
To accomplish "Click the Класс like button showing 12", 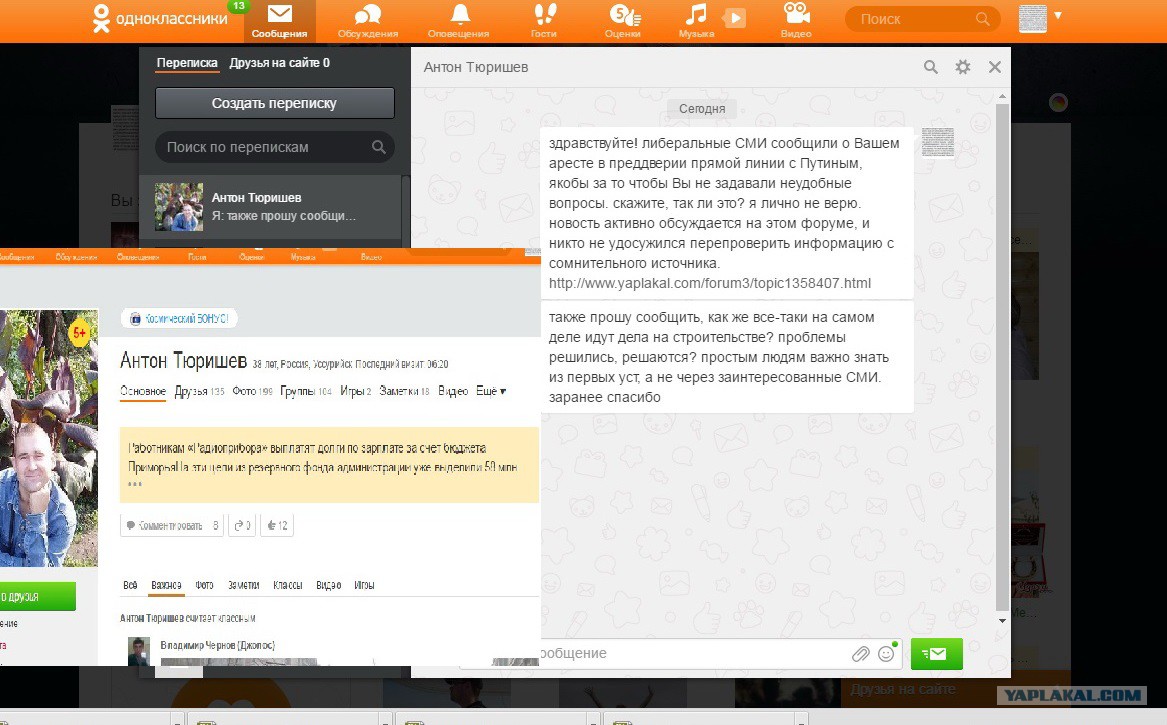I will tap(277, 526).
